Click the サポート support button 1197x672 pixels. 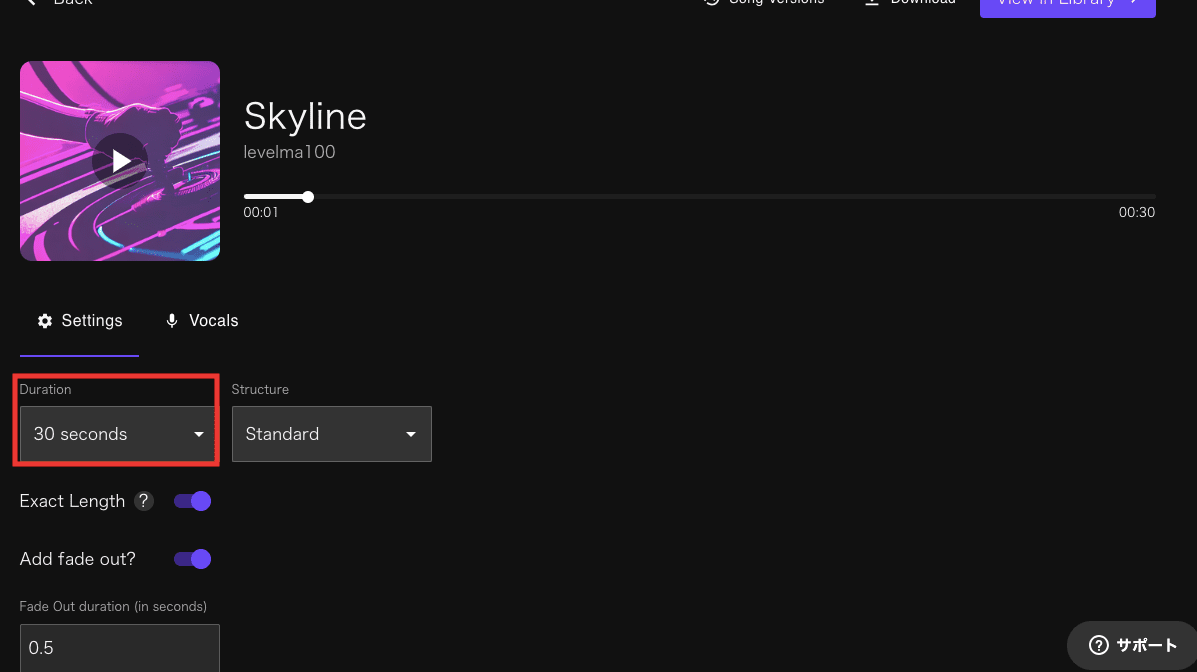1132,645
